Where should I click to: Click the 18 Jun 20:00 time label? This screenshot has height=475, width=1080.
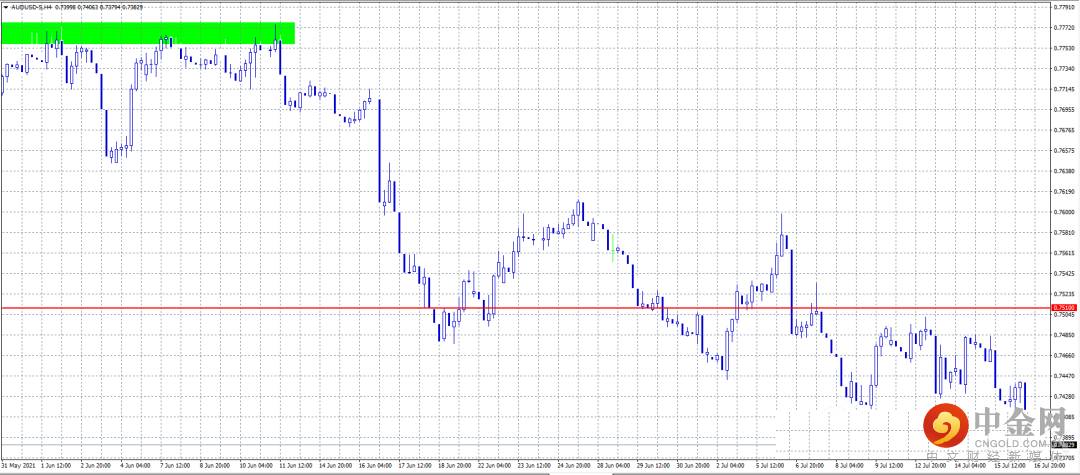coord(455,465)
